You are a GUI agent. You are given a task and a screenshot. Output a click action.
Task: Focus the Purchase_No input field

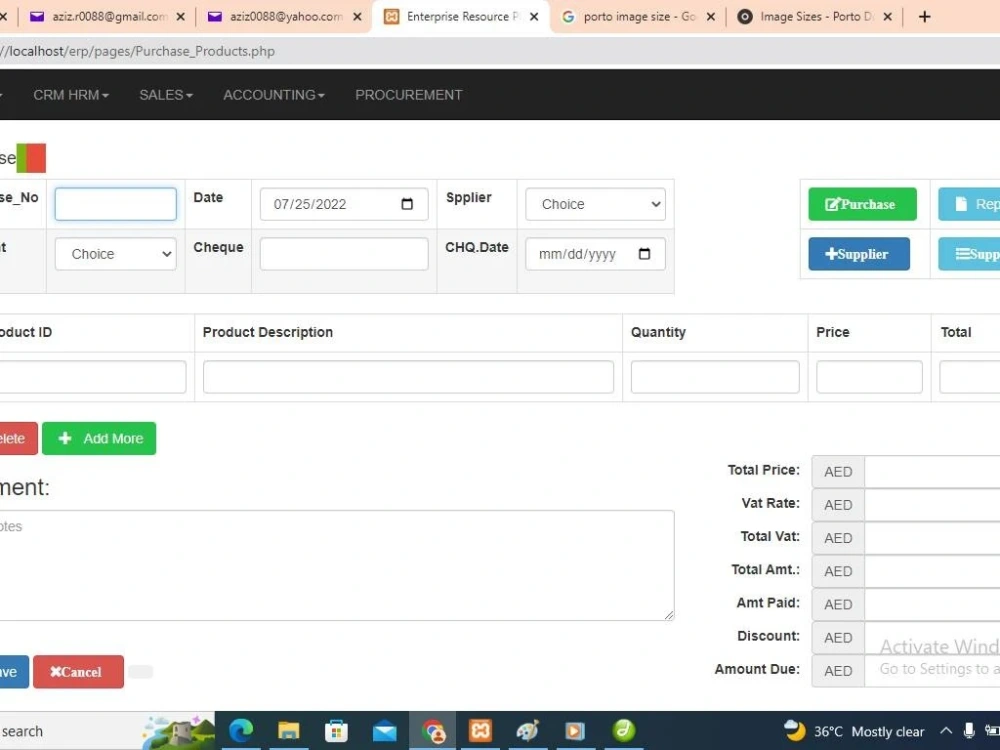click(x=115, y=204)
